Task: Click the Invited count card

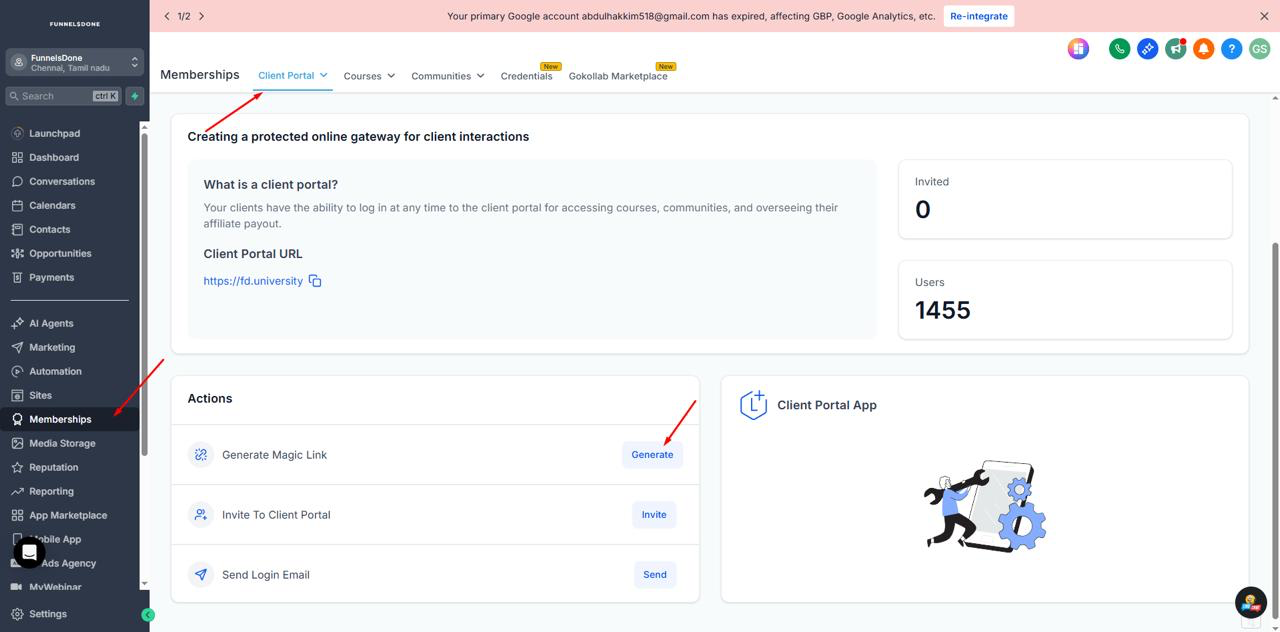Action: click(1065, 199)
